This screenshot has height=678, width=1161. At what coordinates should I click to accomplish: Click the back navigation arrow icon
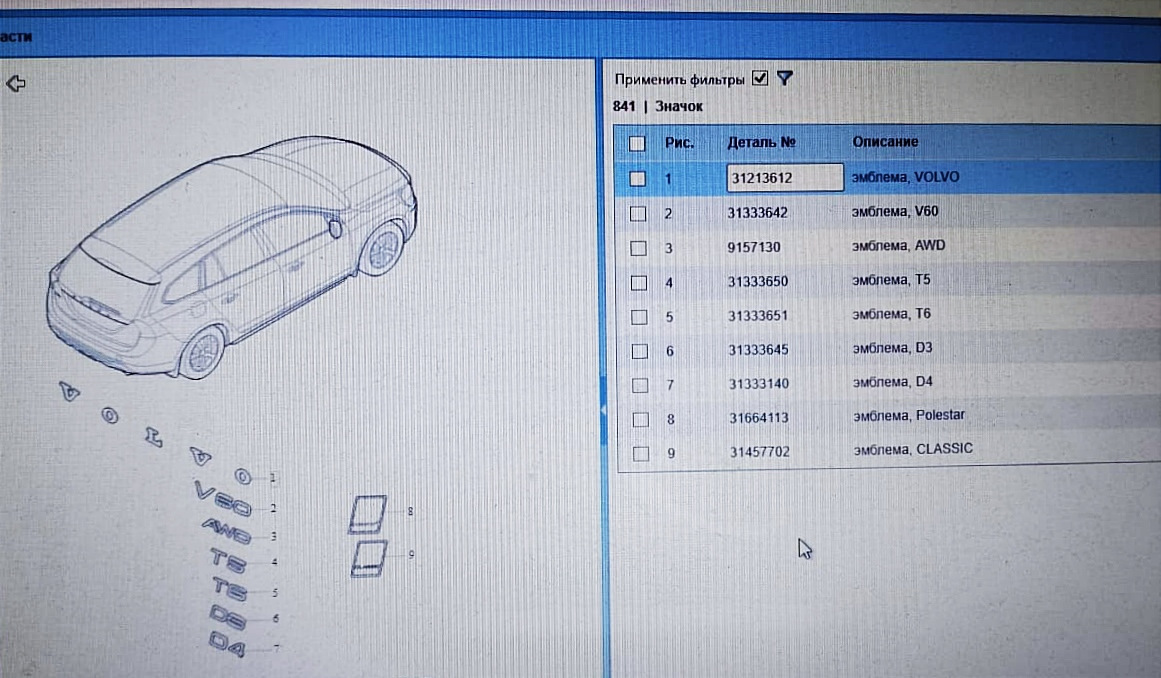15,82
